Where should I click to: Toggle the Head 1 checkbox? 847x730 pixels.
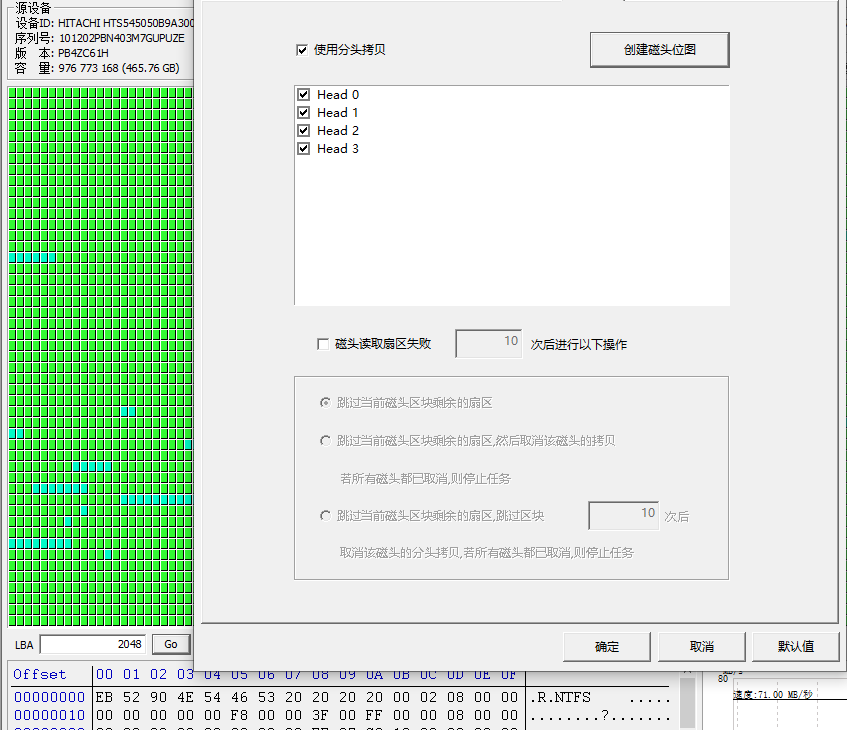point(304,112)
